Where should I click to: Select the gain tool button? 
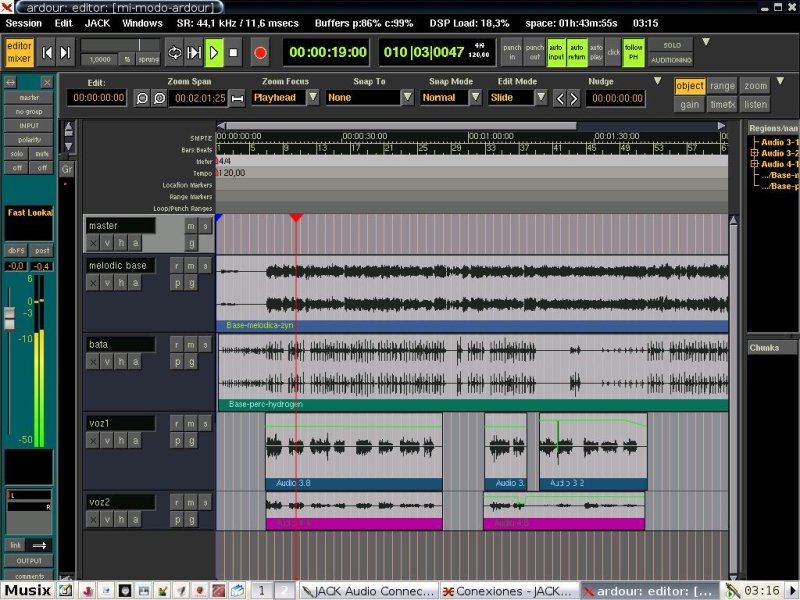(689, 105)
